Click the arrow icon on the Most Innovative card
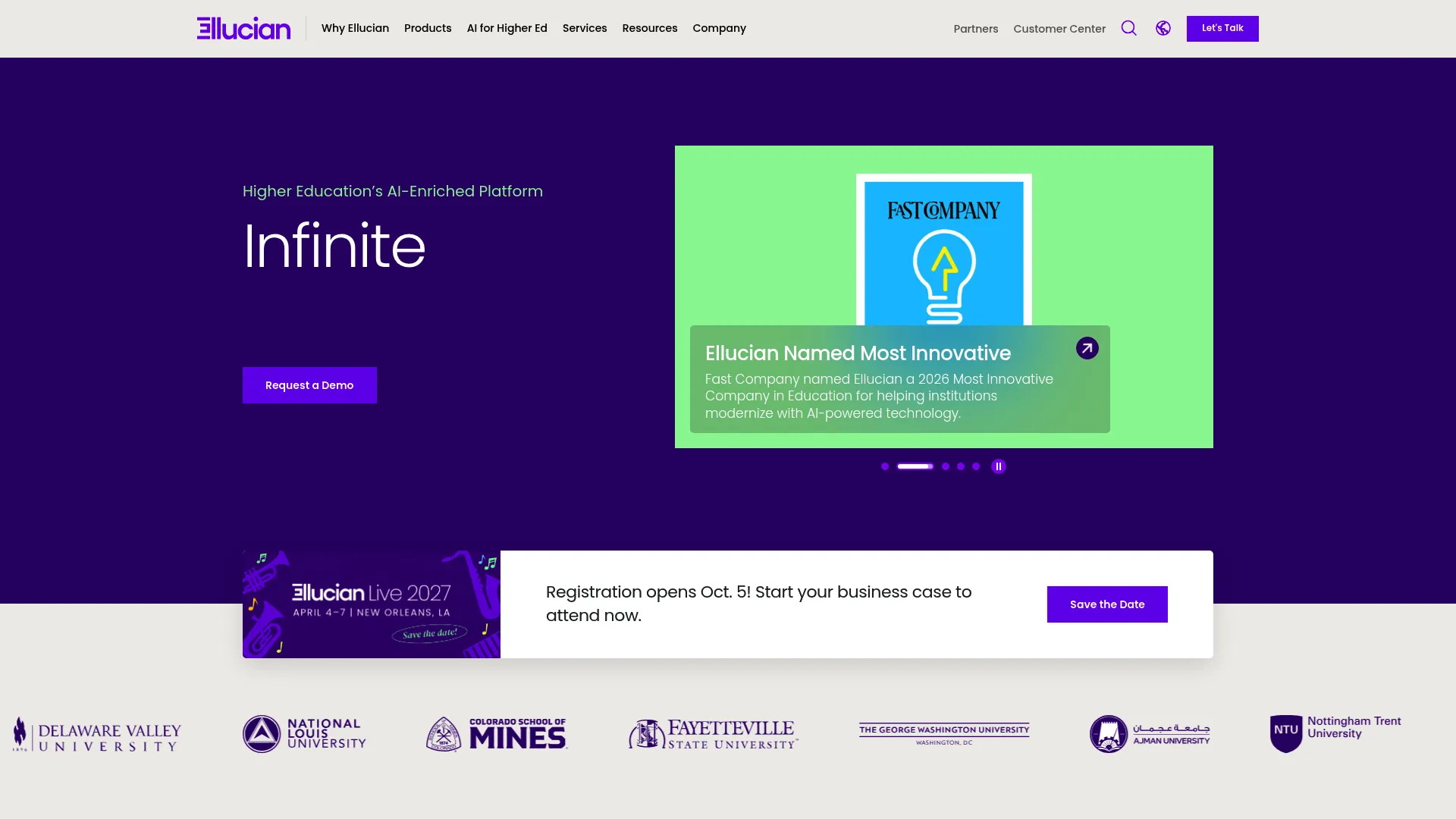1456x819 pixels. 1087,348
